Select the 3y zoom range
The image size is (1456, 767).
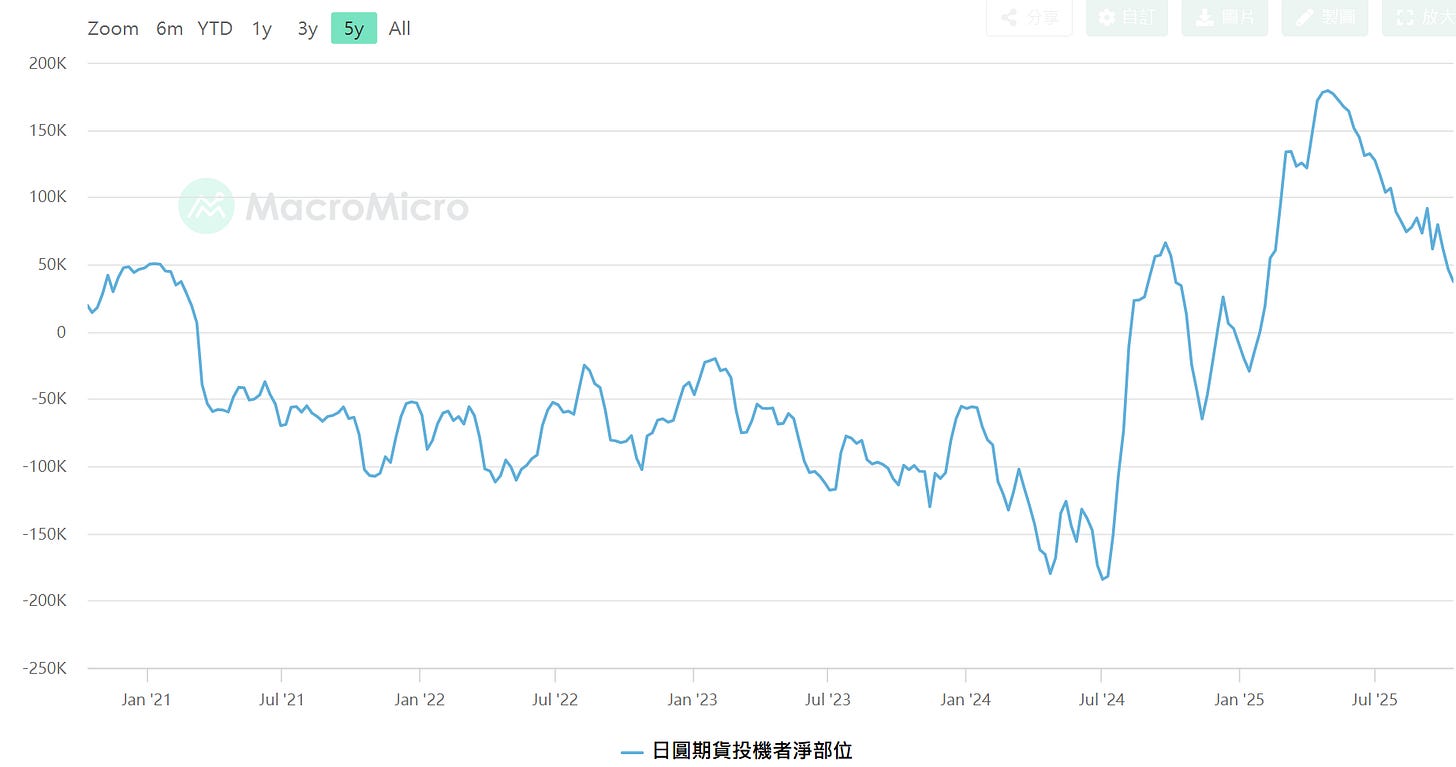307,29
